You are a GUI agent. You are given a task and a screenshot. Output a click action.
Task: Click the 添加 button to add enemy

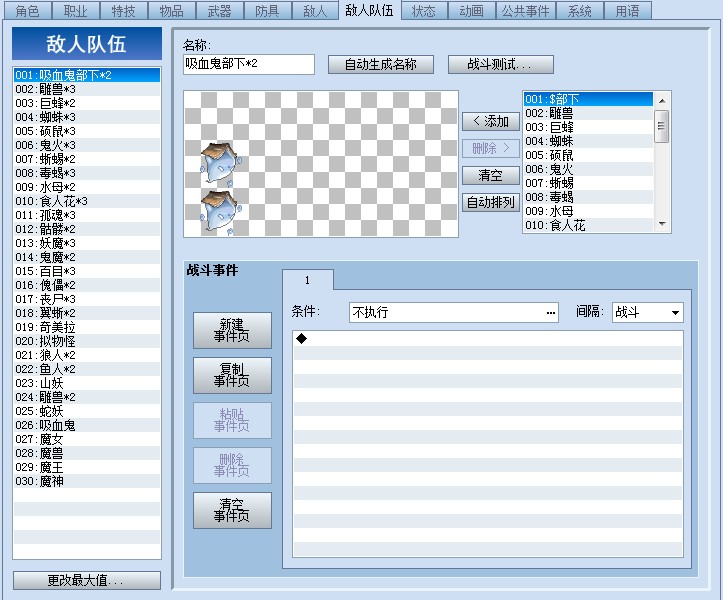point(491,122)
